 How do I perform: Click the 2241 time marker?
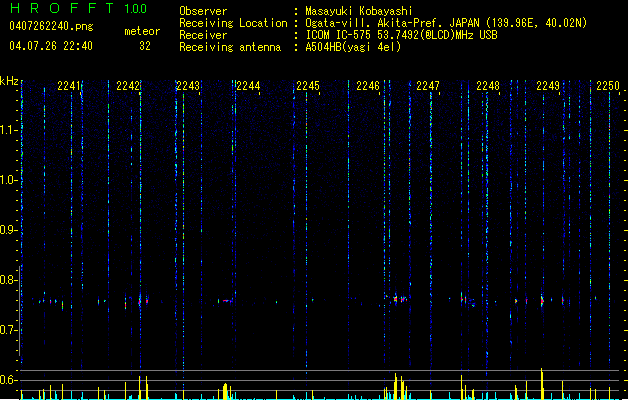coord(69,86)
